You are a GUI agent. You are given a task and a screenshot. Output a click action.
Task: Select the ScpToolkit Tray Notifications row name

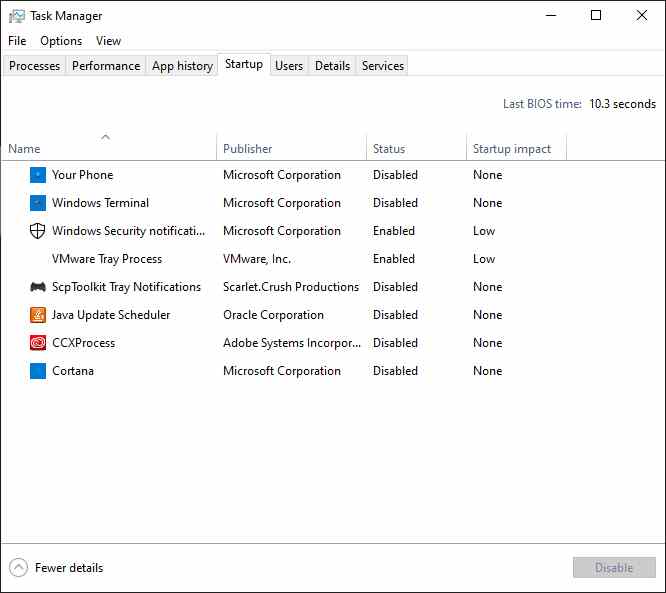126,287
